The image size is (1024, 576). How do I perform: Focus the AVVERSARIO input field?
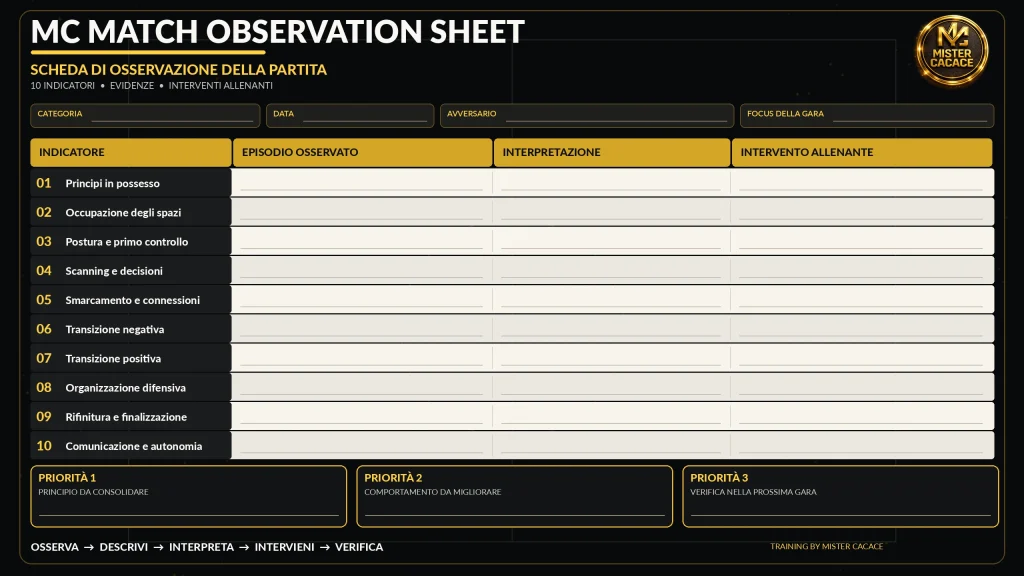(x=587, y=116)
